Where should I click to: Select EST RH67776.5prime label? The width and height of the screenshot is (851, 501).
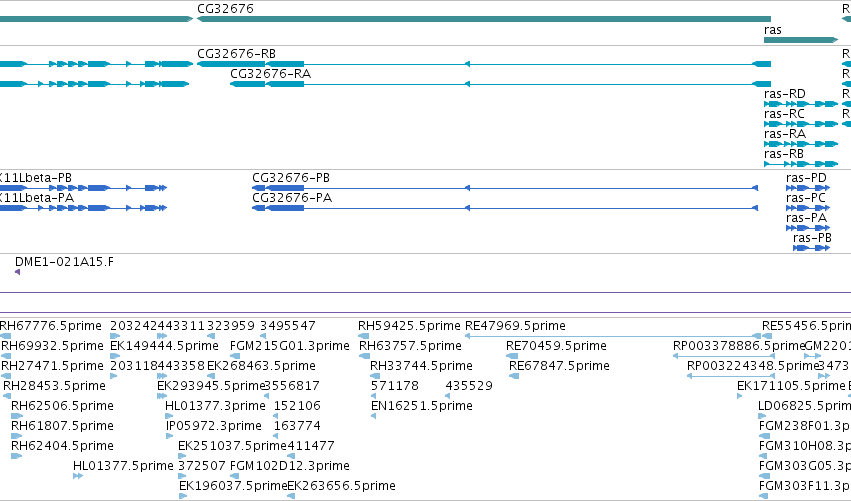(x=50, y=326)
